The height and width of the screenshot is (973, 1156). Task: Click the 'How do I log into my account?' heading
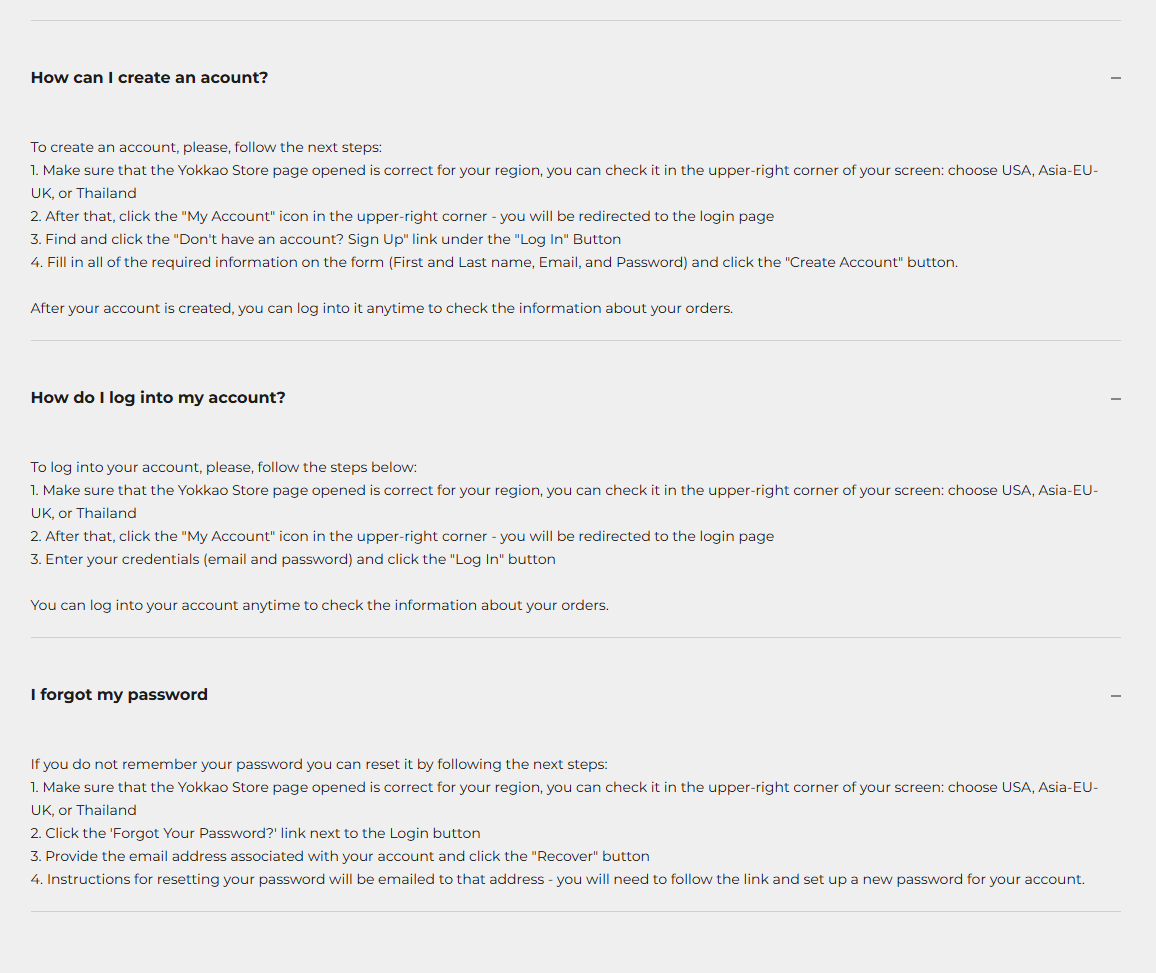point(158,398)
